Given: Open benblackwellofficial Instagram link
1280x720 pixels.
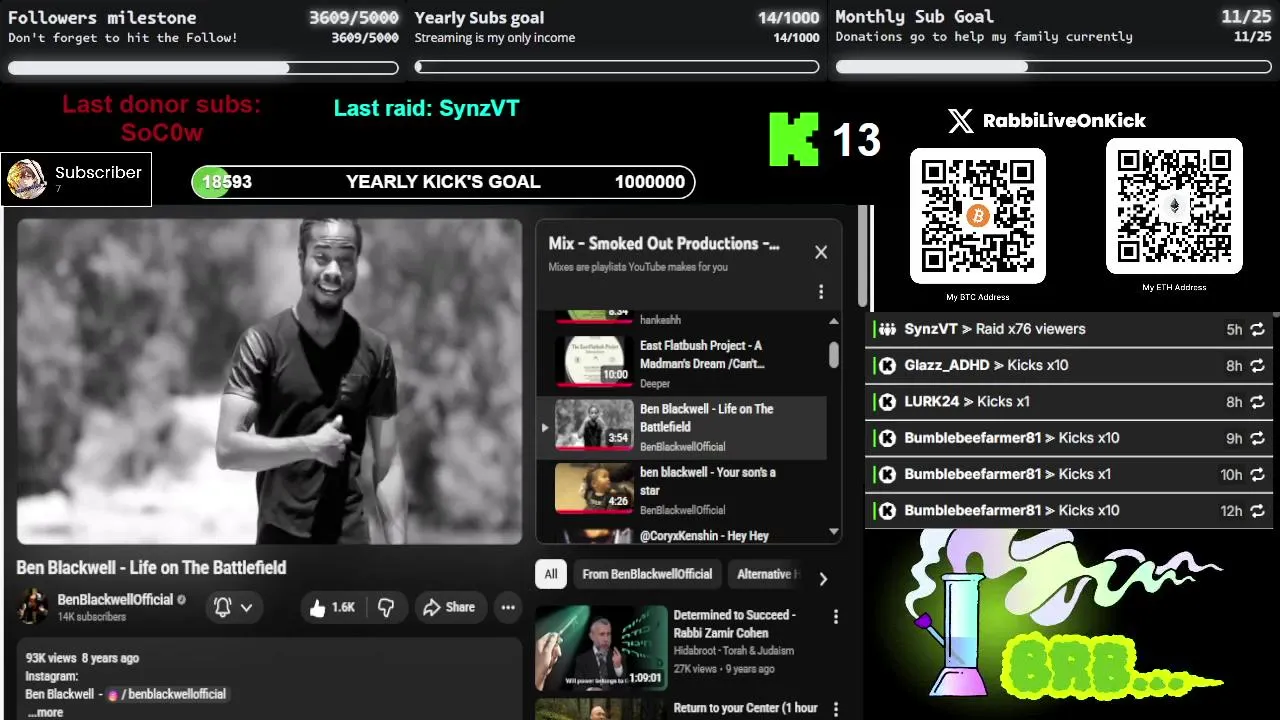Looking at the screenshot, I should pos(166,694).
